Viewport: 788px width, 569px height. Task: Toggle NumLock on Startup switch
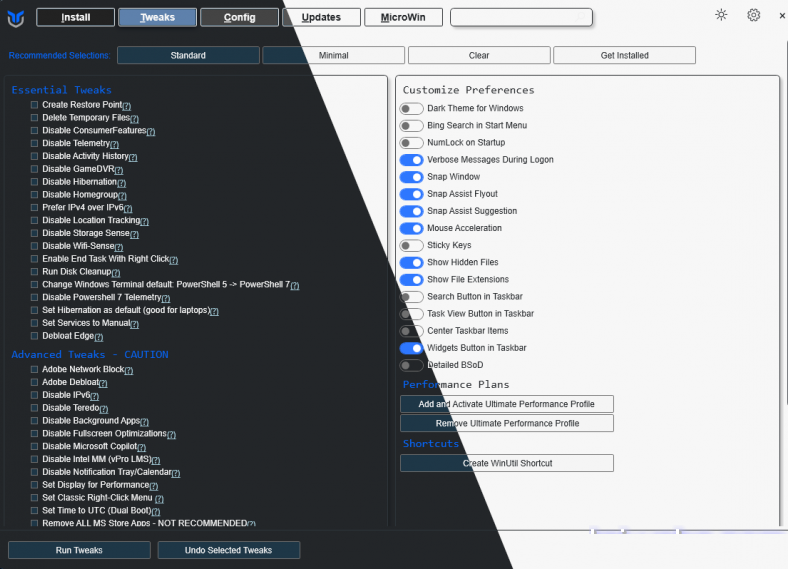(x=411, y=143)
